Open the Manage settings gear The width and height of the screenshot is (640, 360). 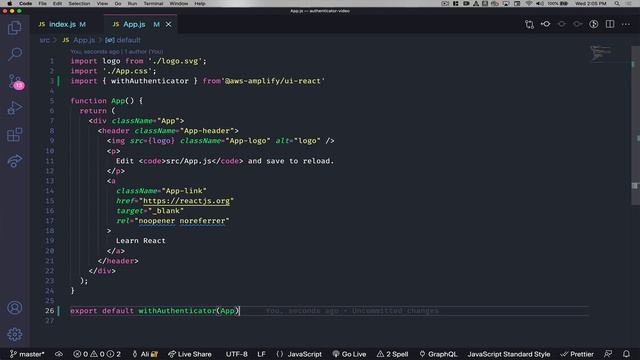coord(15,334)
